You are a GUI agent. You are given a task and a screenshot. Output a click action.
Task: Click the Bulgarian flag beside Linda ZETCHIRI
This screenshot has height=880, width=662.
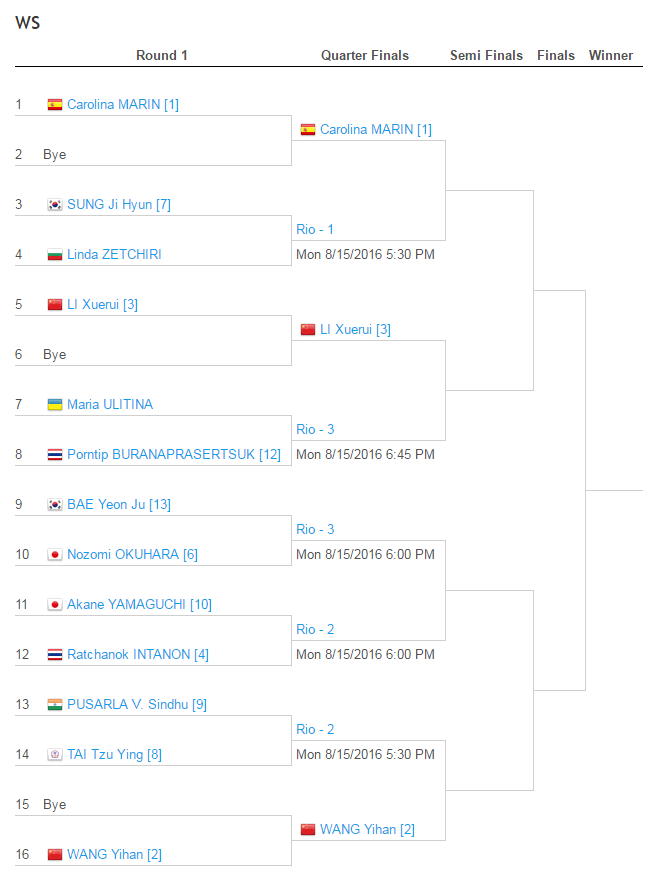pyautogui.click(x=55, y=255)
